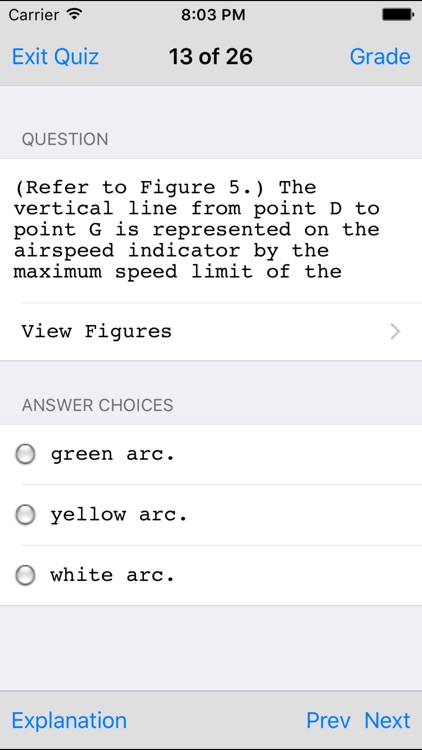Tap the Grade button

pos(380,56)
